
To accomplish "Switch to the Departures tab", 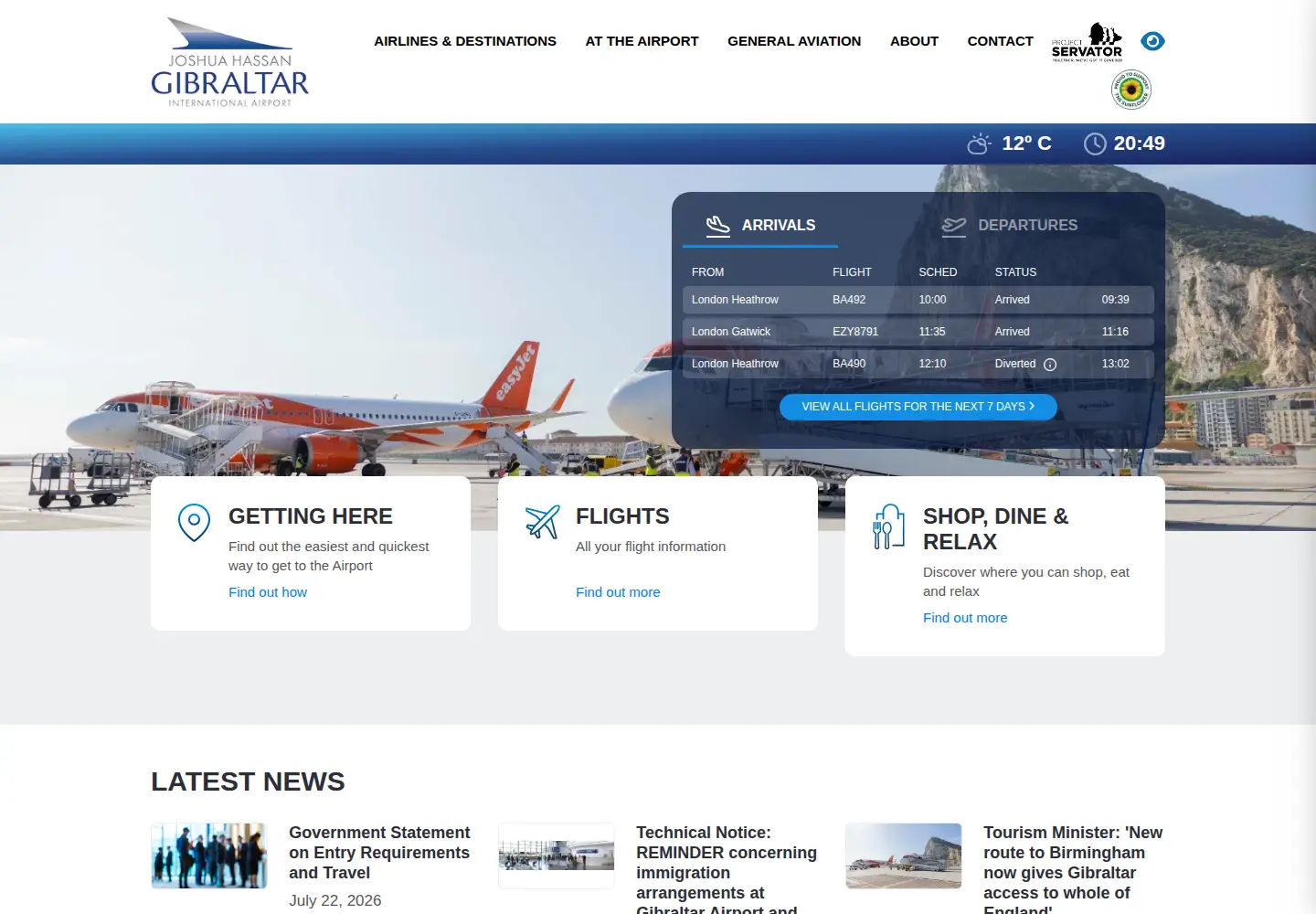I will pos(1009,226).
